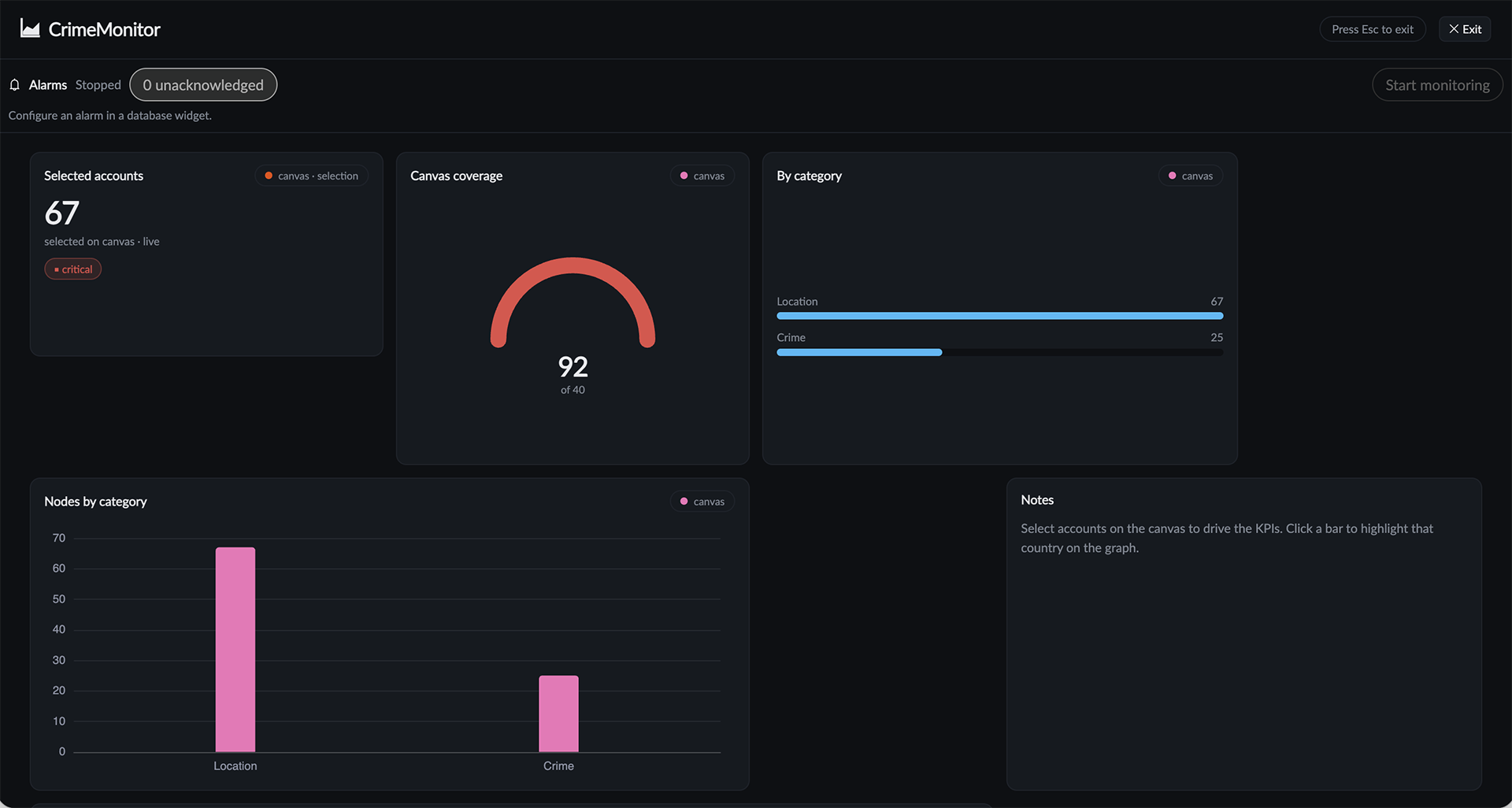Open the 0 unacknowledged alarms pill

click(x=203, y=85)
